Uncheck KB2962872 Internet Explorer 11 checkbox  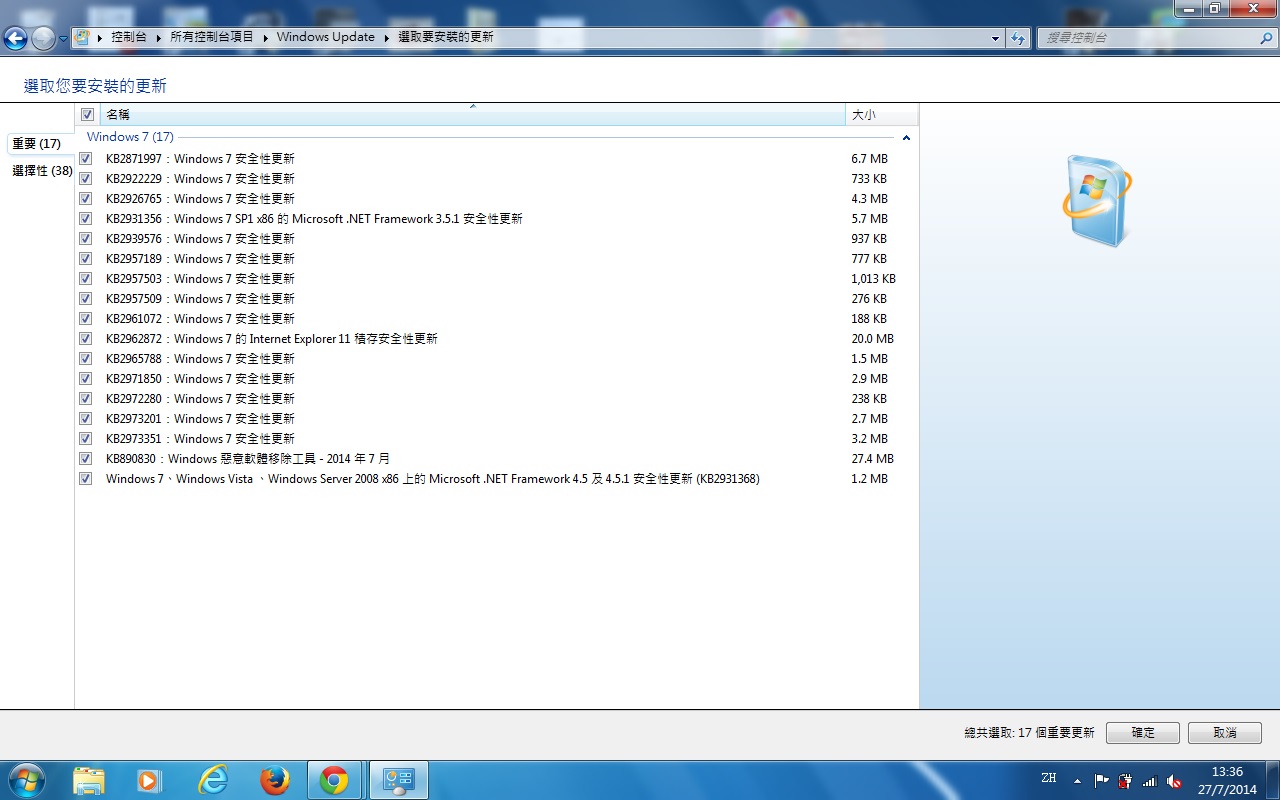86,339
